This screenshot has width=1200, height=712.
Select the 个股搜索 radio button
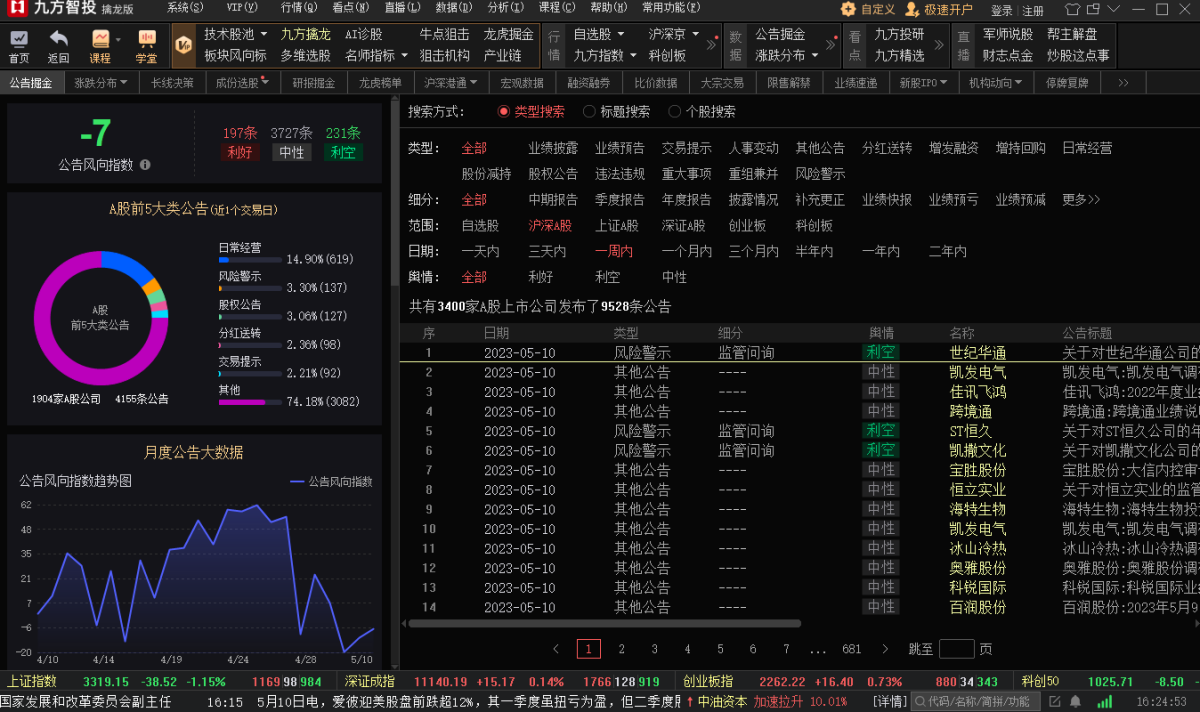pos(674,112)
